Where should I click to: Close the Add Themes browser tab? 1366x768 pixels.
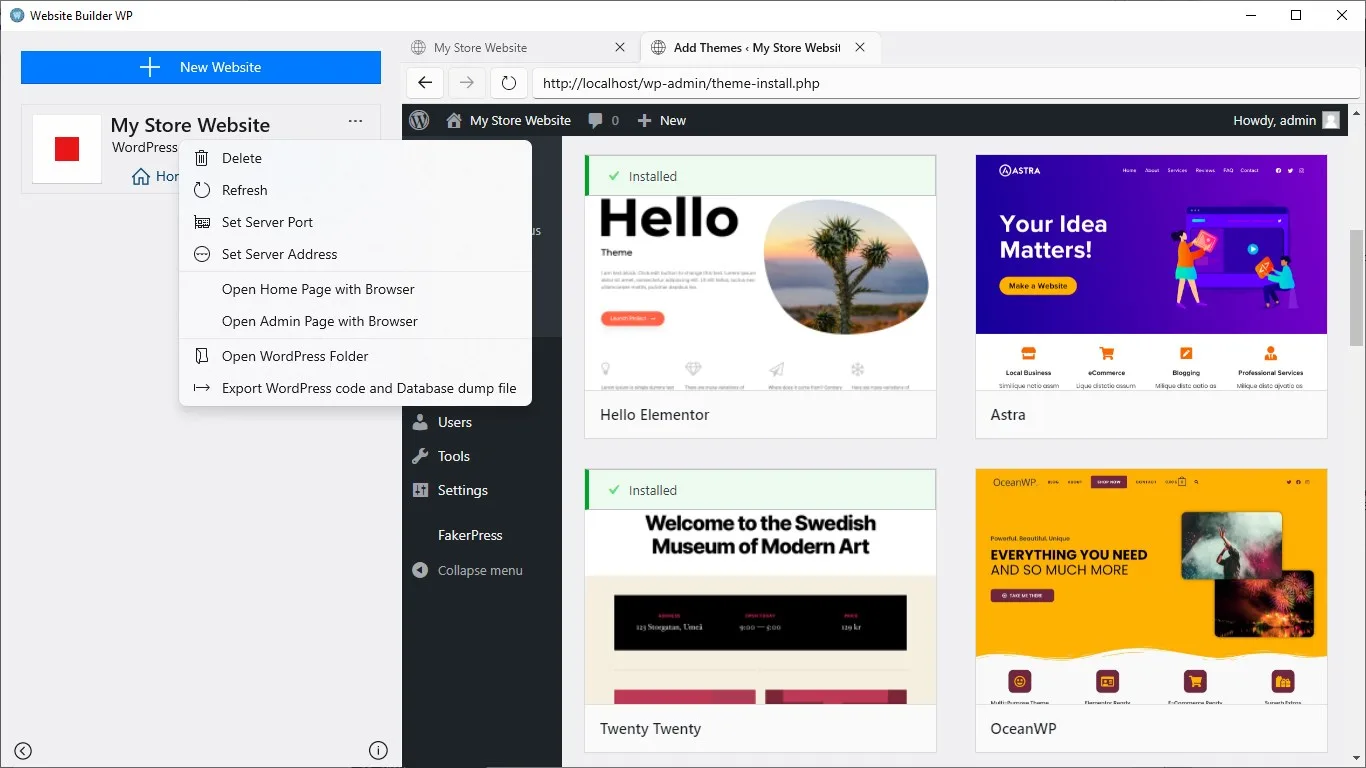pyautogui.click(x=860, y=47)
